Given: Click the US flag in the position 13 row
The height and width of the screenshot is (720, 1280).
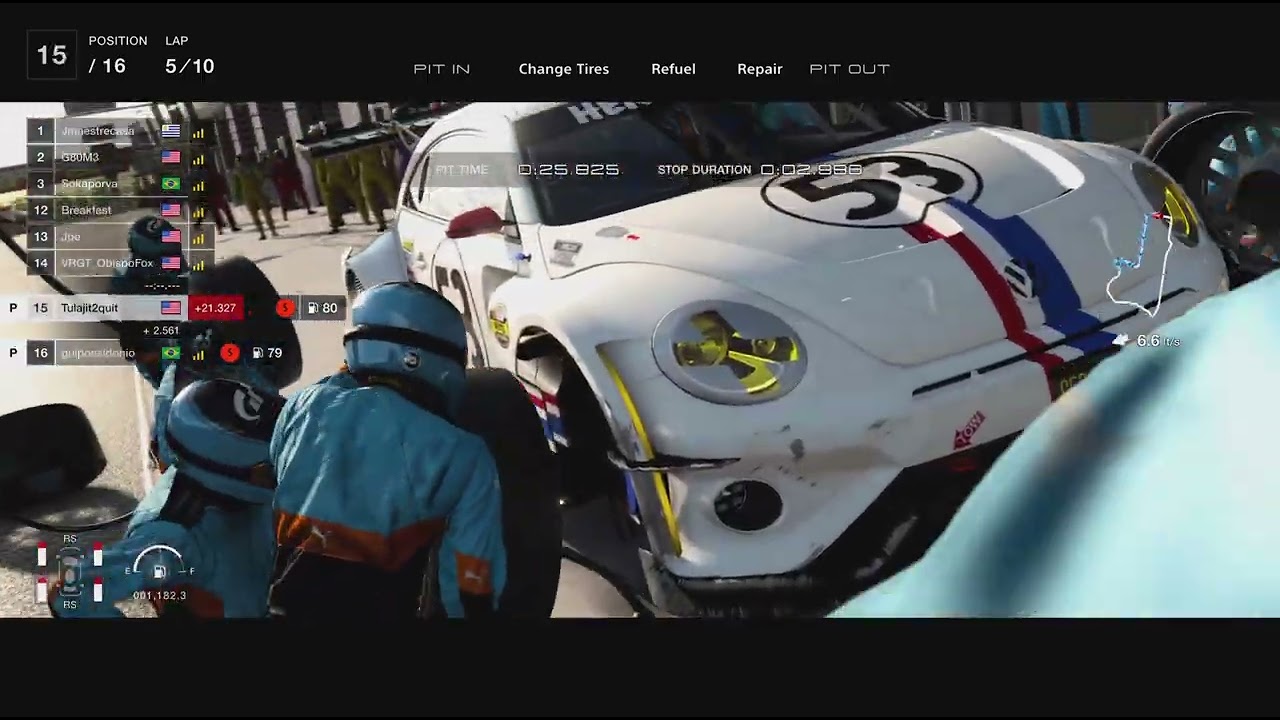Looking at the screenshot, I should click(x=171, y=237).
